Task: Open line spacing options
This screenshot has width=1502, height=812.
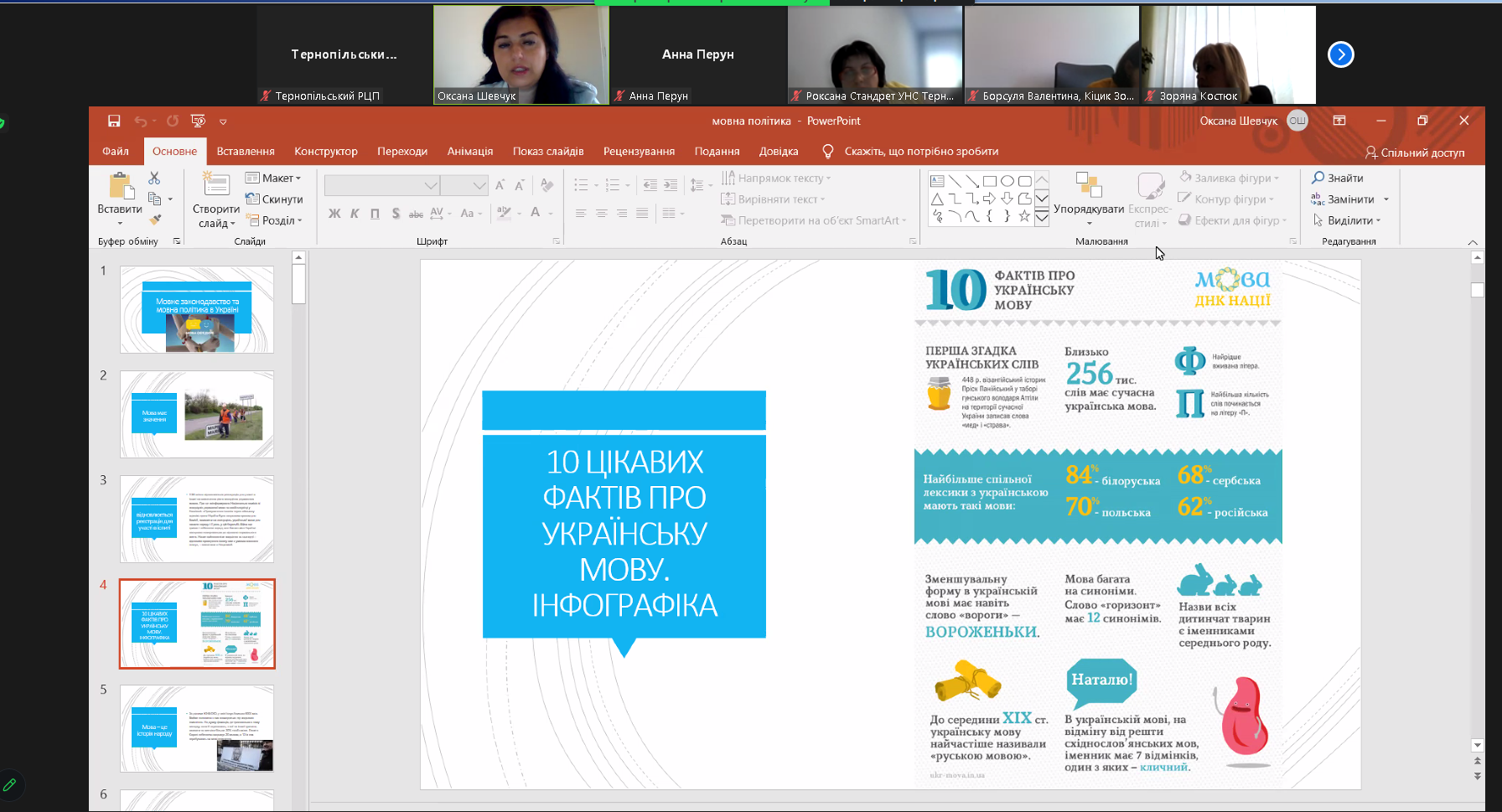Action: tap(699, 185)
